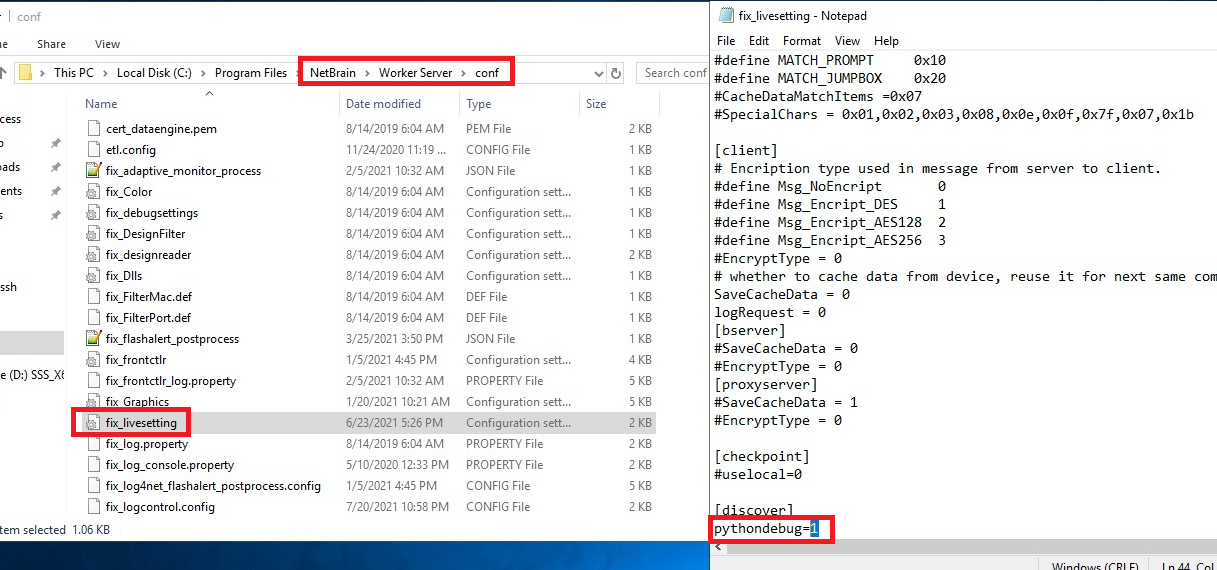
Task: Switch to the Share ribbon tab
Action: (x=51, y=44)
